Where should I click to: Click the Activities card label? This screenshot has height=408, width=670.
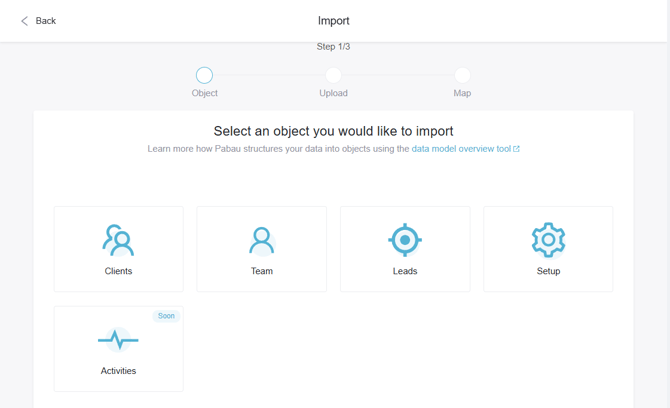coord(118,371)
